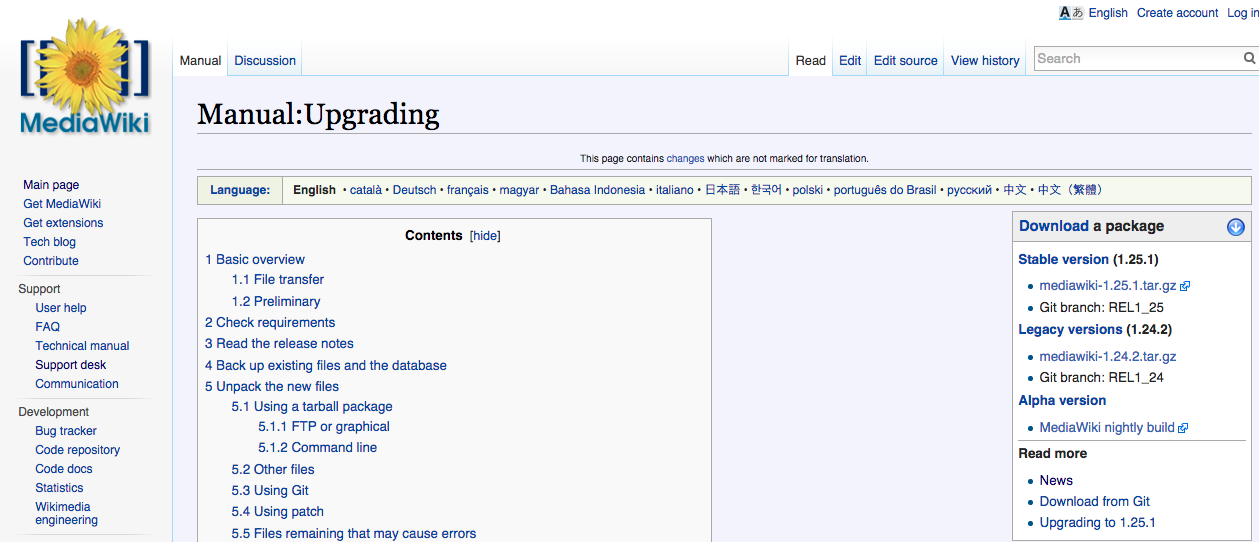
Task: Open the Edit source tab
Action: pyautogui.click(x=906, y=61)
